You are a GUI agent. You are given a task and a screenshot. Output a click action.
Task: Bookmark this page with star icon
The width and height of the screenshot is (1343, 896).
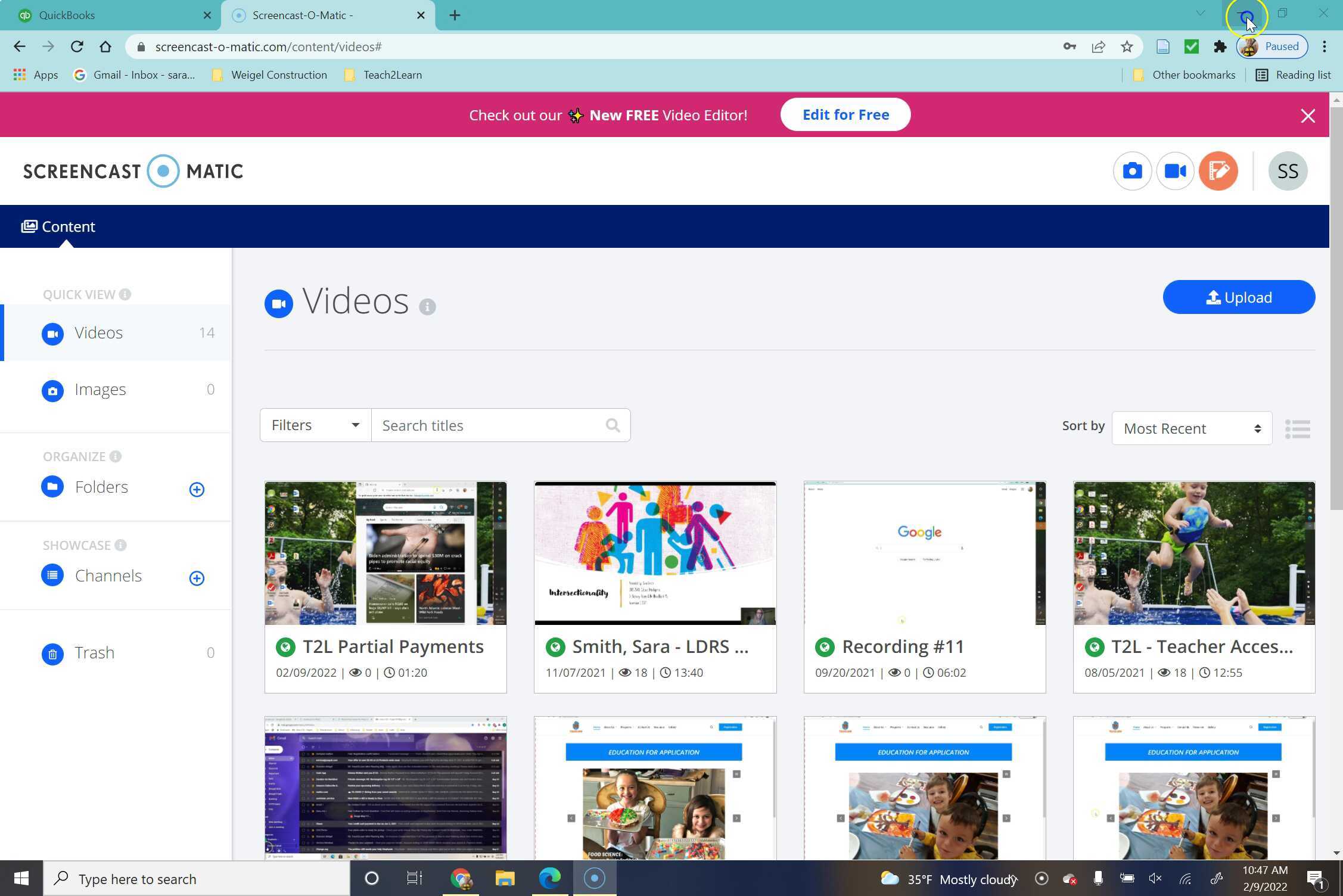point(1126,46)
